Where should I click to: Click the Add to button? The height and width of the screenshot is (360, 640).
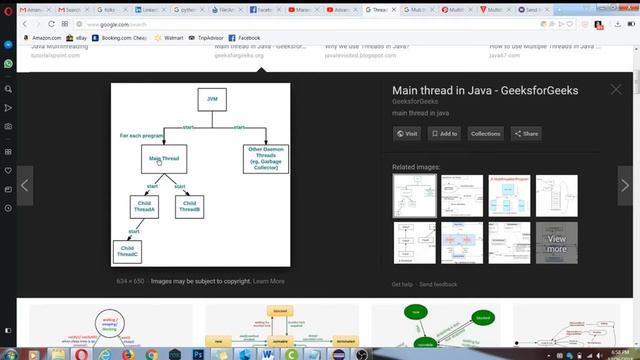pos(444,133)
